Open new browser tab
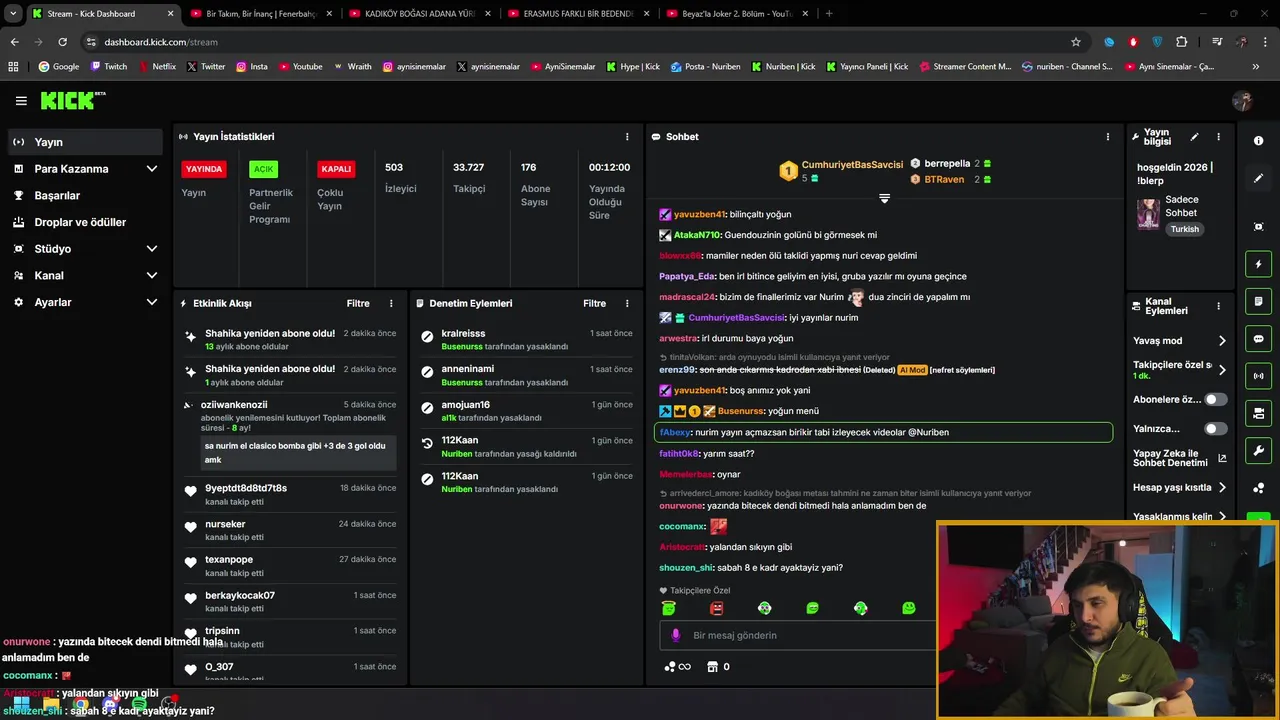Image resolution: width=1280 pixels, height=720 pixels. 829,14
